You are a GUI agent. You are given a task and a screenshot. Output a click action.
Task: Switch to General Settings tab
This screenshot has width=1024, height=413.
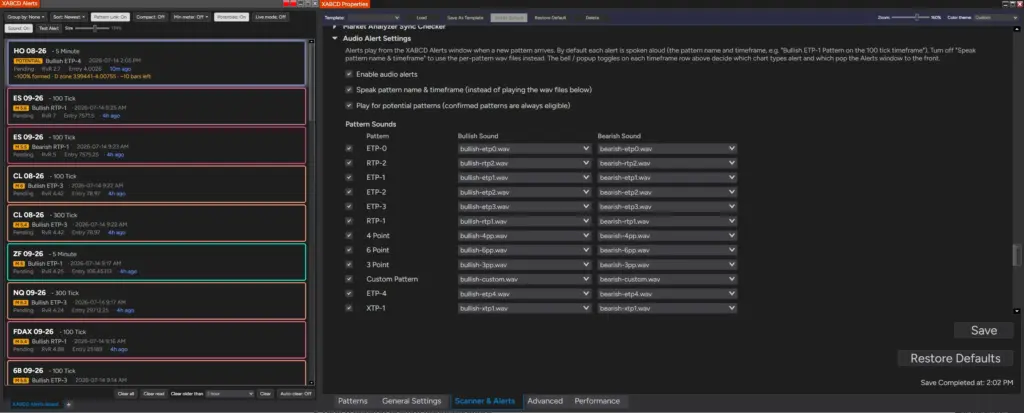point(411,401)
